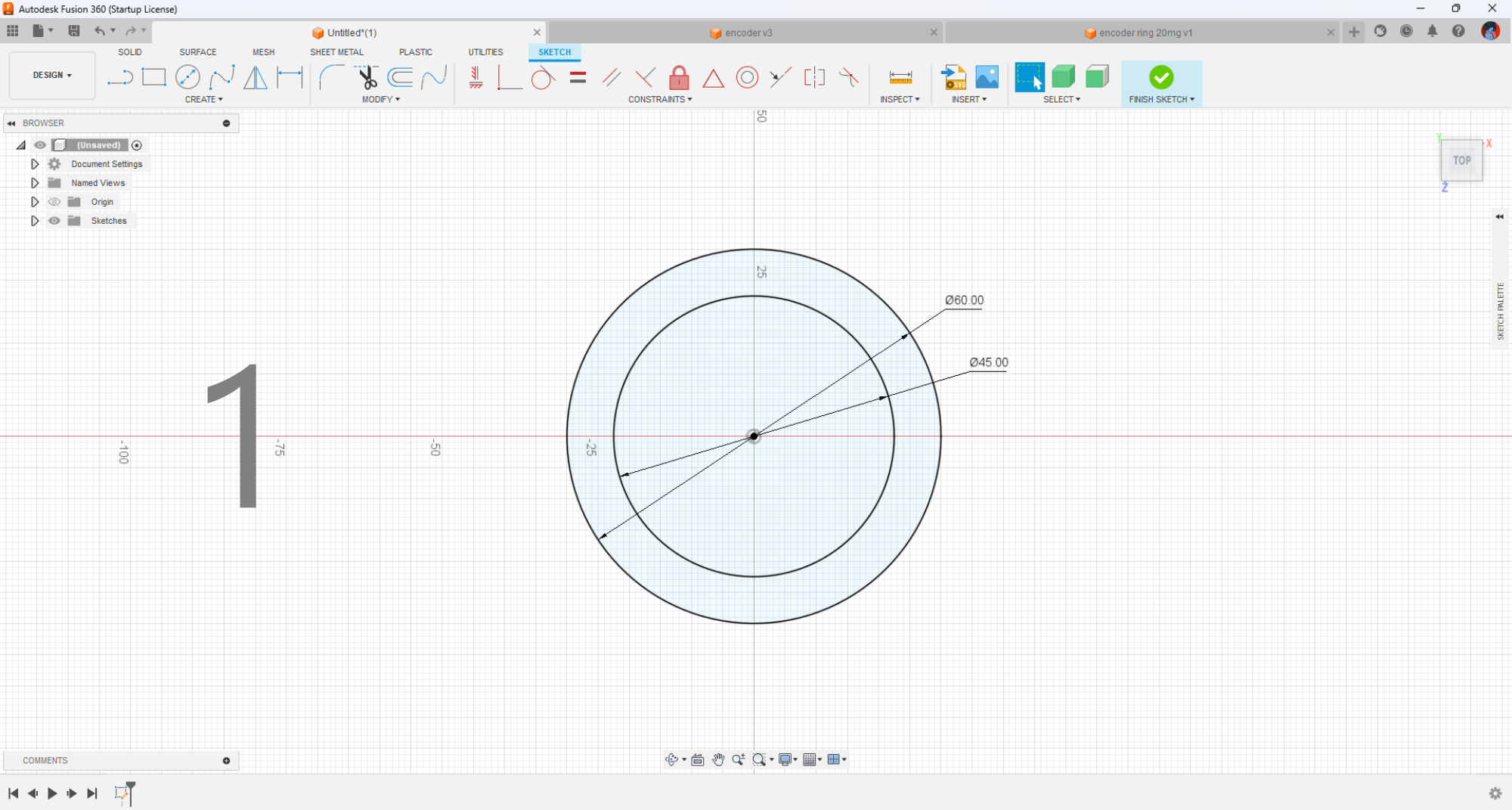Image resolution: width=1512 pixels, height=810 pixels.
Task: Open the SOLID ribbon tab
Action: coord(129,51)
